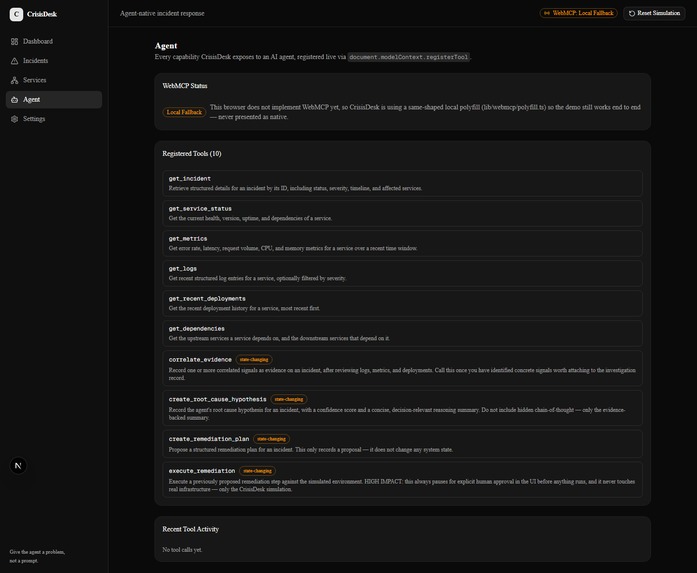The width and height of the screenshot is (697, 573).
Task: Select the get_incident tool row
Action: coord(402,183)
